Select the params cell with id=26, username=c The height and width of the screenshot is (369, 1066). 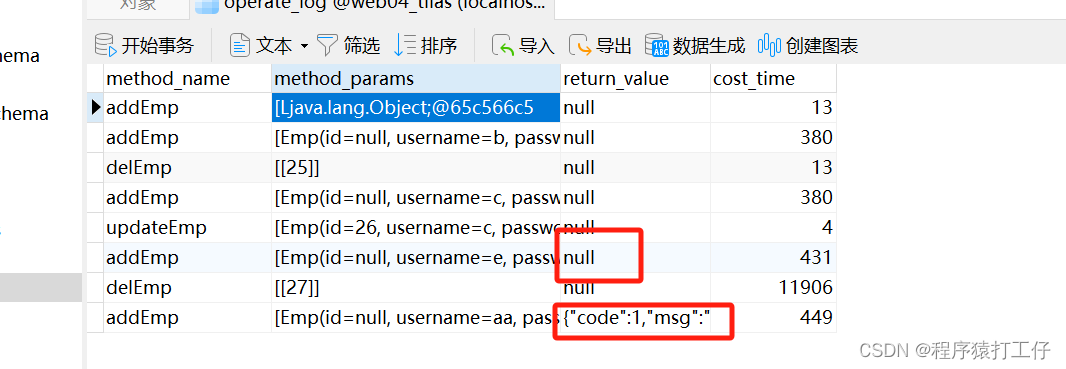click(x=415, y=228)
